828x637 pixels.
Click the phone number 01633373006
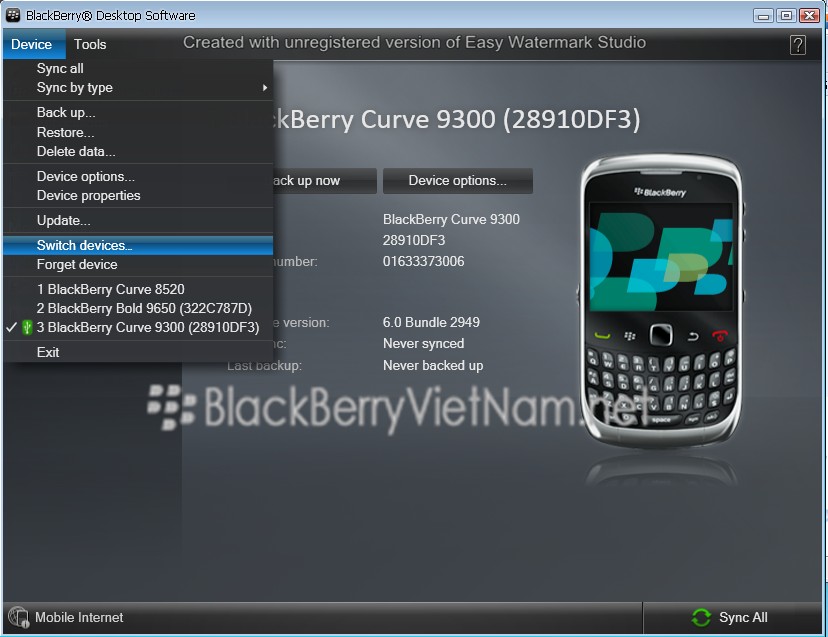click(x=424, y=261)
